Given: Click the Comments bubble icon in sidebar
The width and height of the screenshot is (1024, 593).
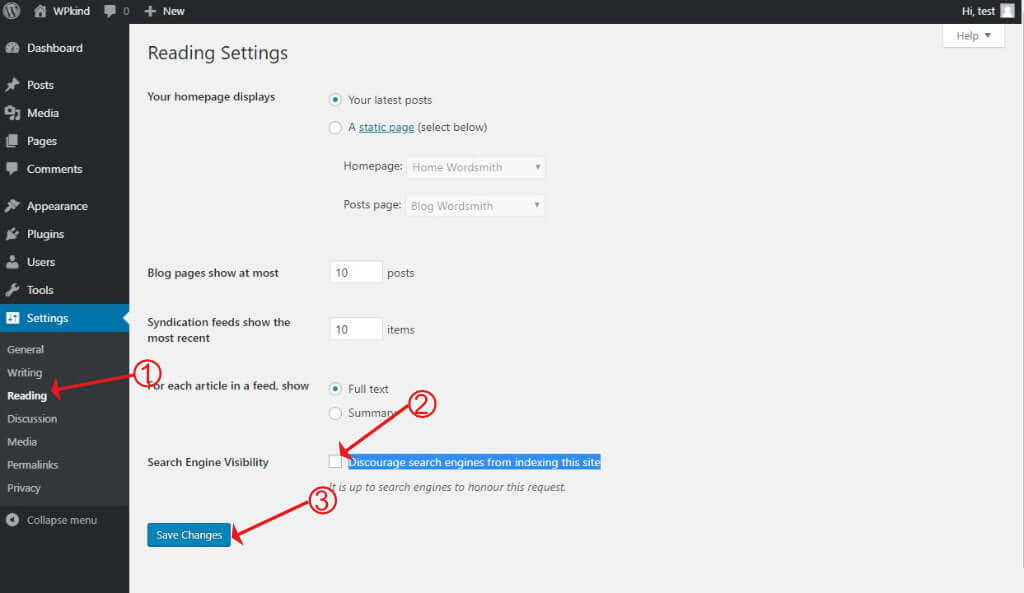Looking at the screenshot, I should tap(14, 168).
